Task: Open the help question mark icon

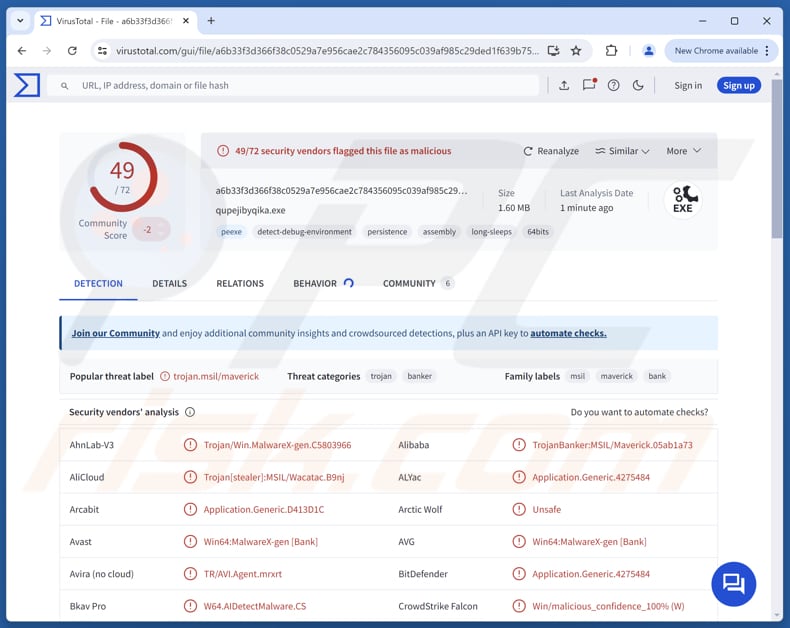Action: (614, 86)
